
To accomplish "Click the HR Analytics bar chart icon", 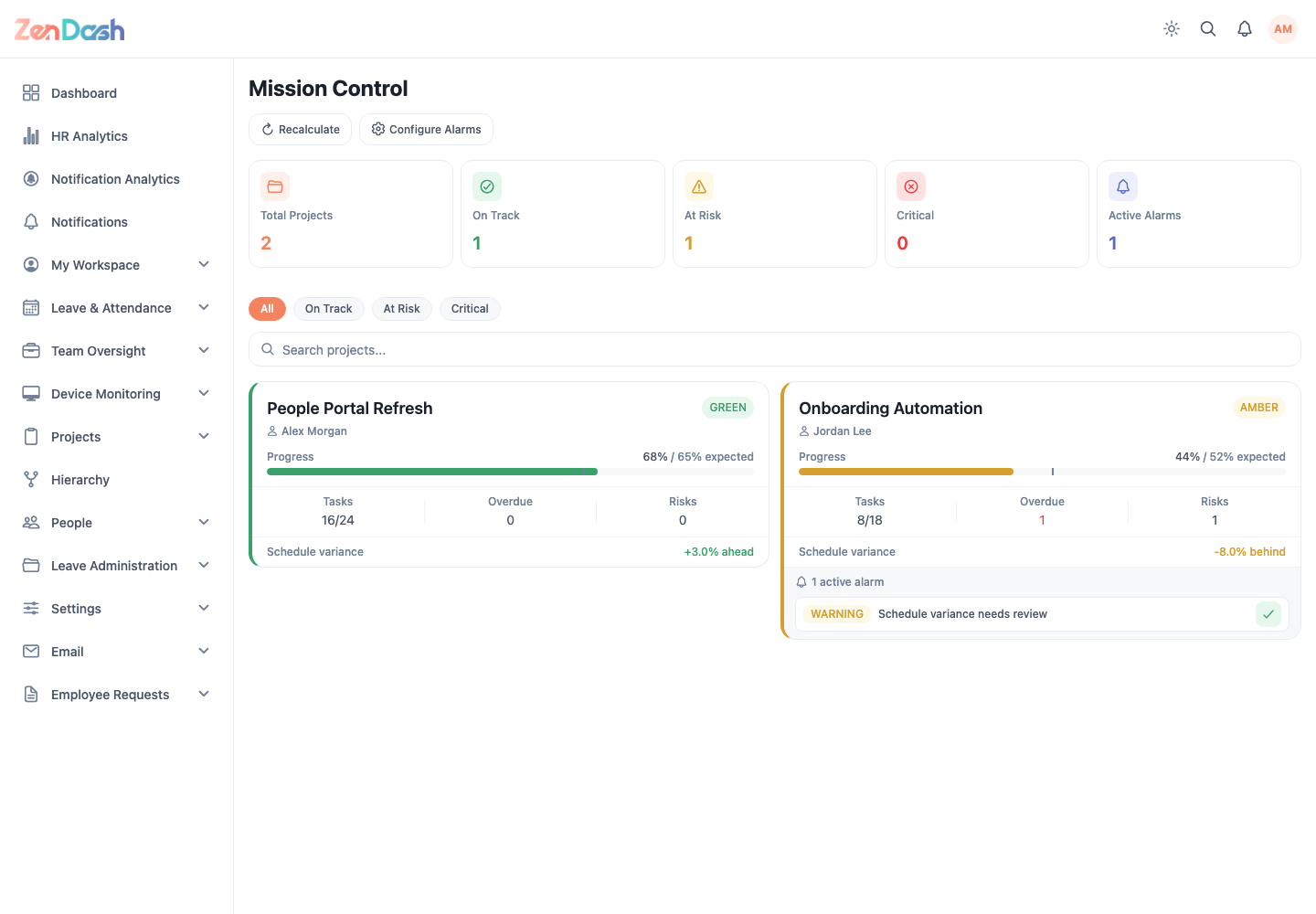I will tap(31, 136).
